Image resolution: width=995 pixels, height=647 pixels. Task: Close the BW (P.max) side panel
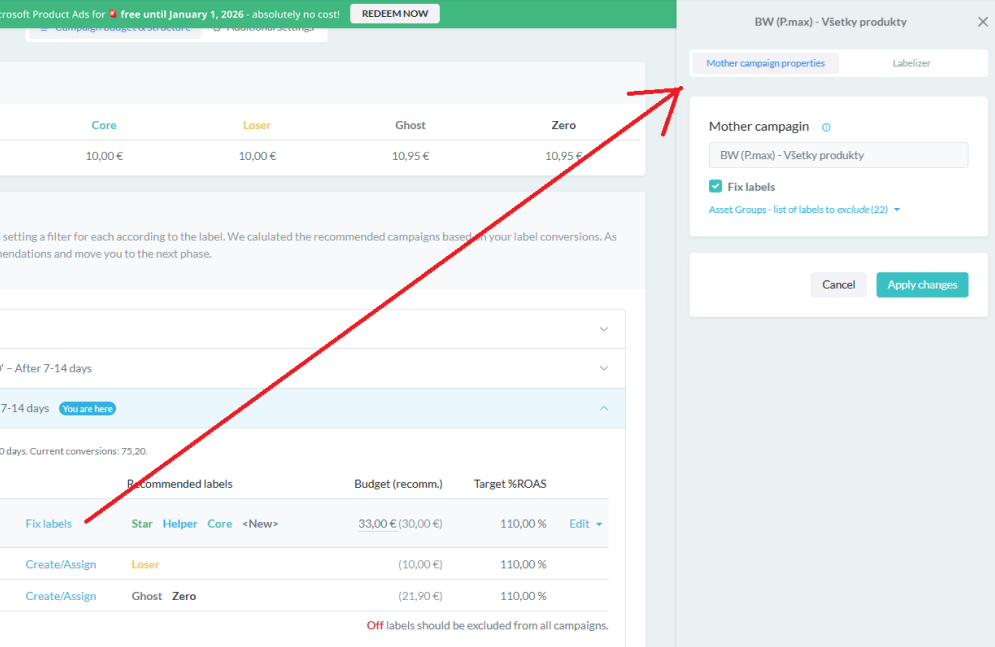coord(982,22)
